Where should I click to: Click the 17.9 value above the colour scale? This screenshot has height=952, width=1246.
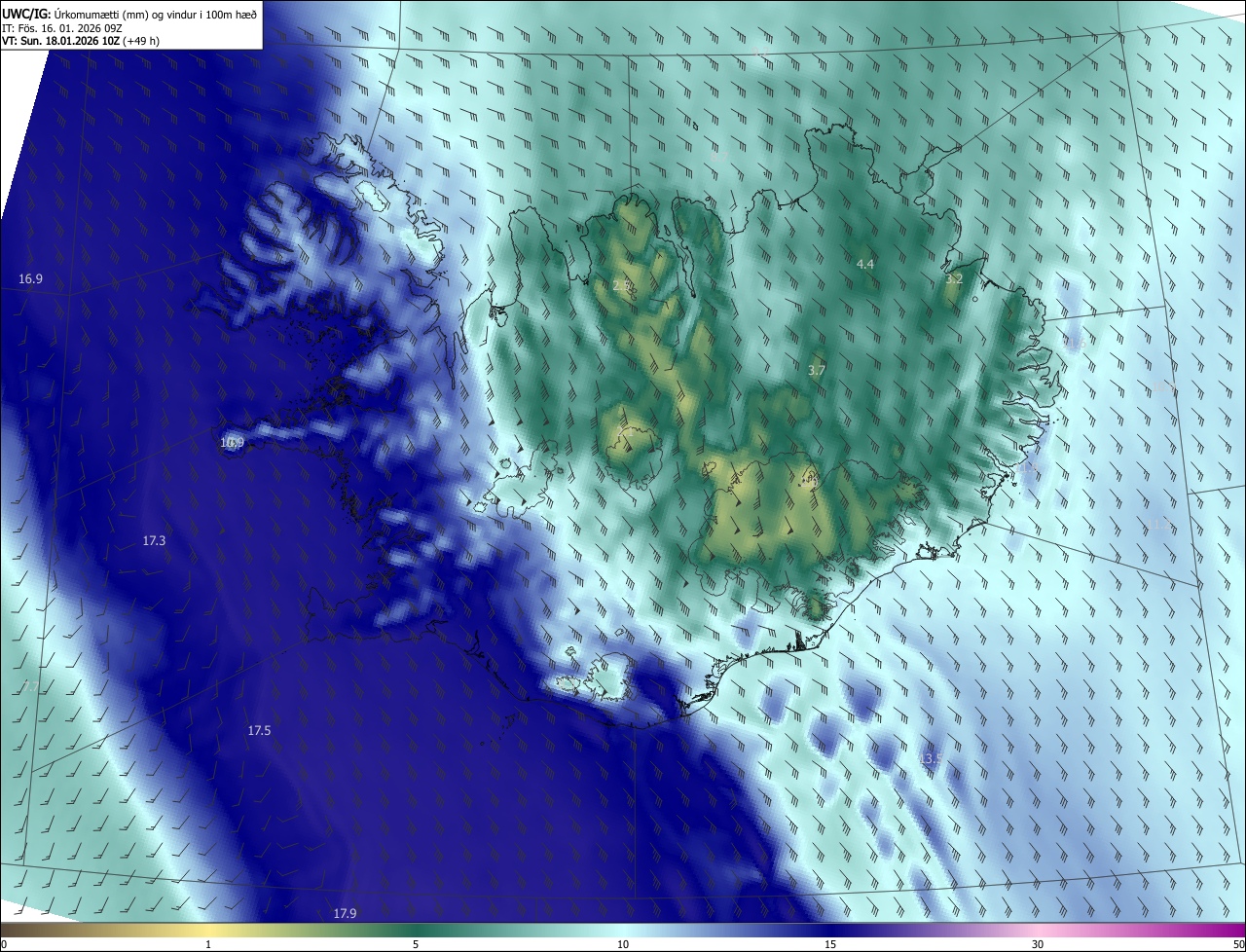345,913
